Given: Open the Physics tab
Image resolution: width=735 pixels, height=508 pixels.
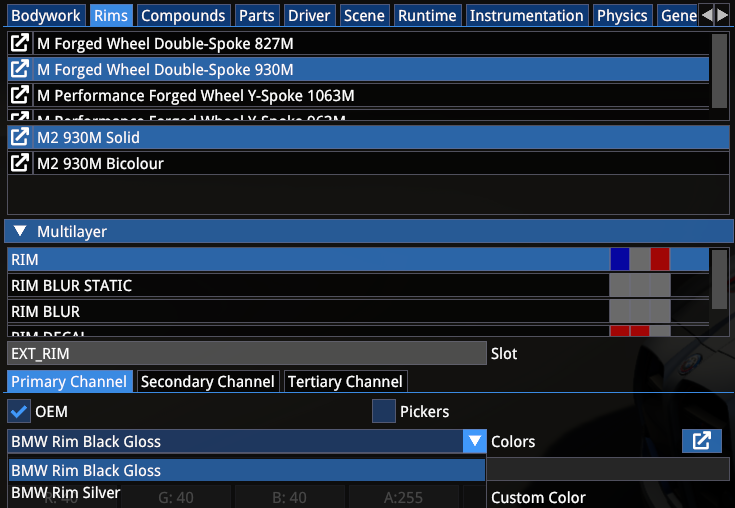Looking at the screenshot, I should (x=622, y=15).
